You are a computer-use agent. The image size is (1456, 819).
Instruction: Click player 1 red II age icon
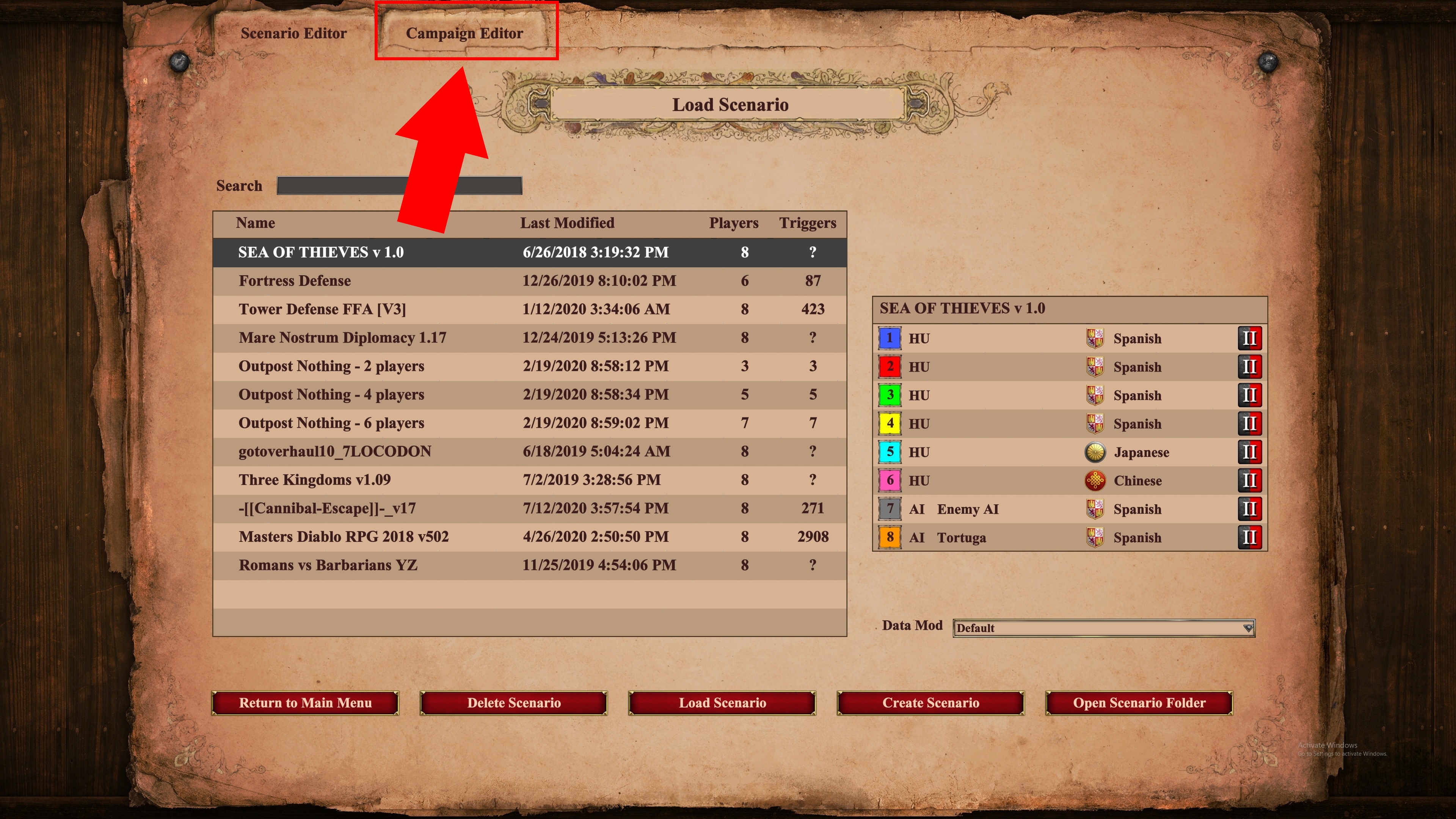click(1249, 339)
